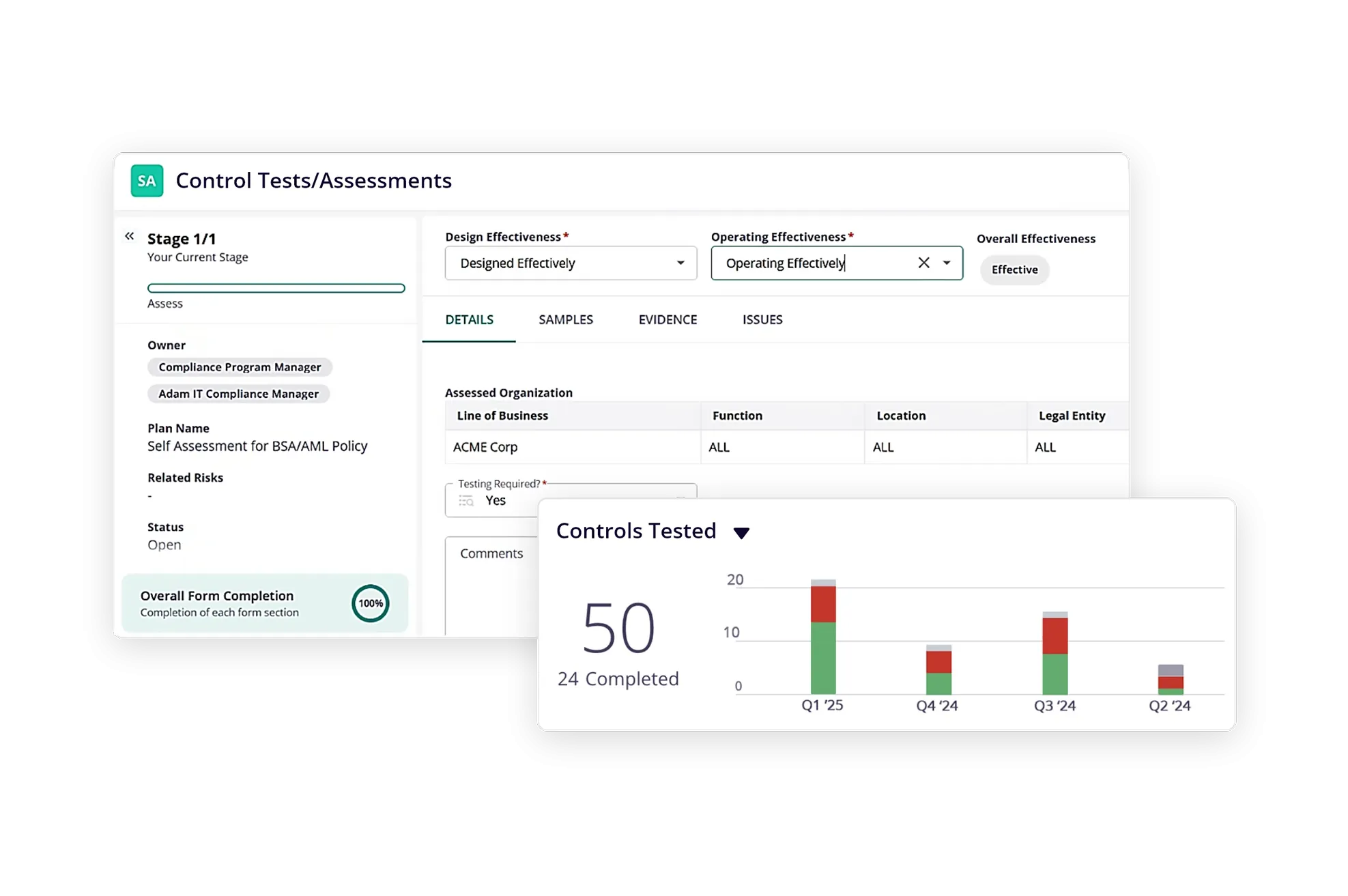
Task: Click the 100% form completion circle
Action: point(370,603)
